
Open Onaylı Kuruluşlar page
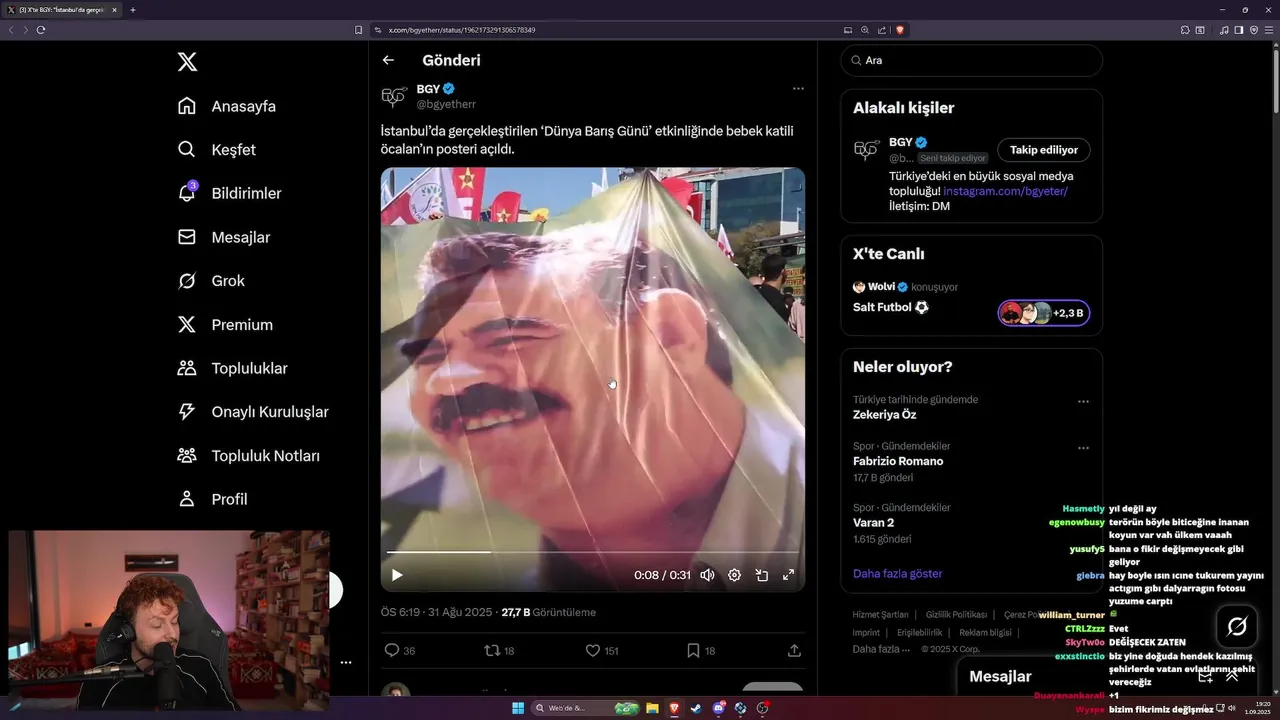pos(252,412)
